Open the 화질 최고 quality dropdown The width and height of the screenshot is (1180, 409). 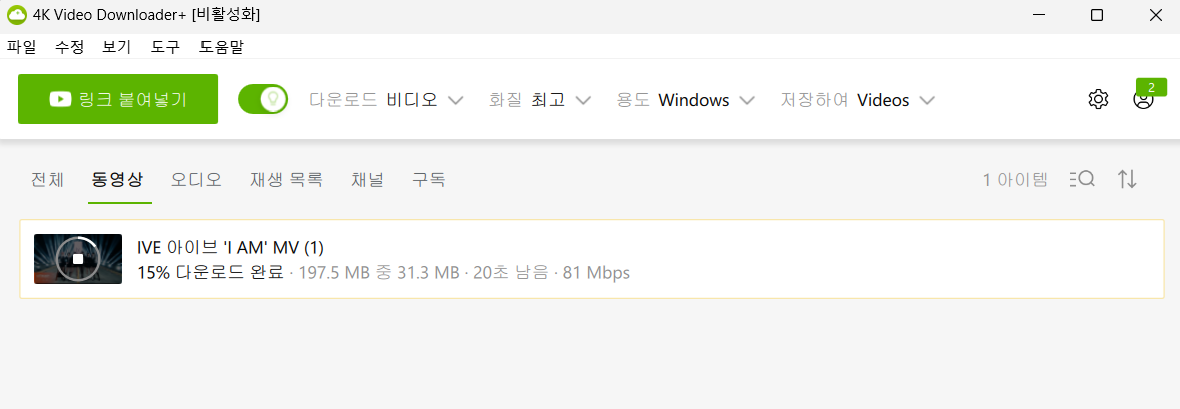tap(540, 100)
